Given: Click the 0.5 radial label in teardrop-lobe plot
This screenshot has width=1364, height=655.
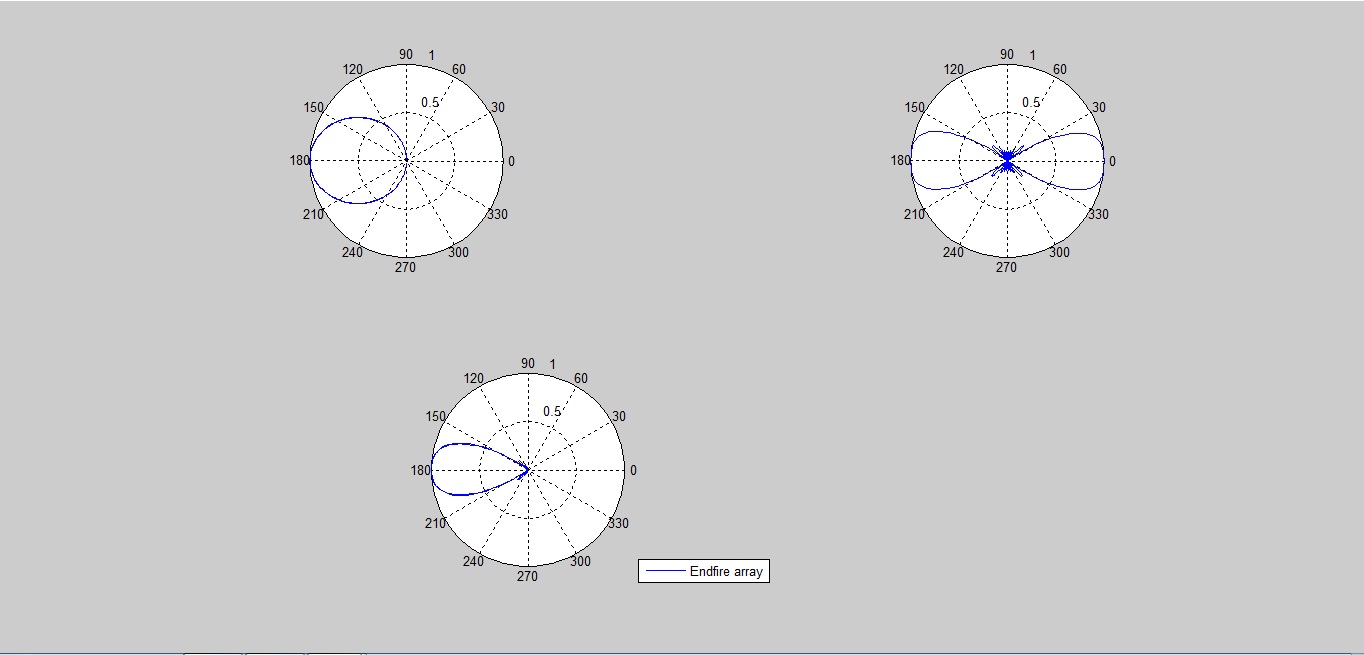Looking at the screenshot, I should [x=552, y=411].
